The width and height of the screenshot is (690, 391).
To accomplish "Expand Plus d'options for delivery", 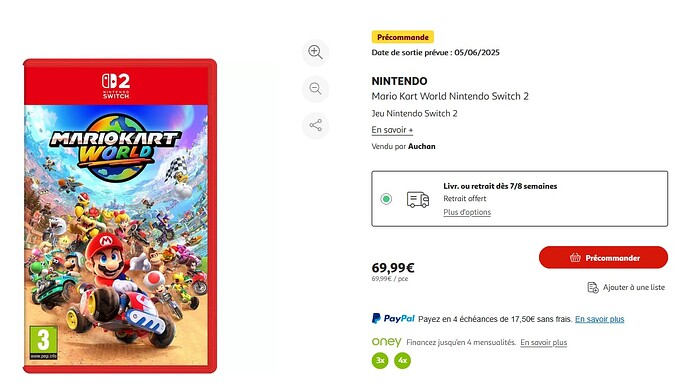I will pos(467,212).
